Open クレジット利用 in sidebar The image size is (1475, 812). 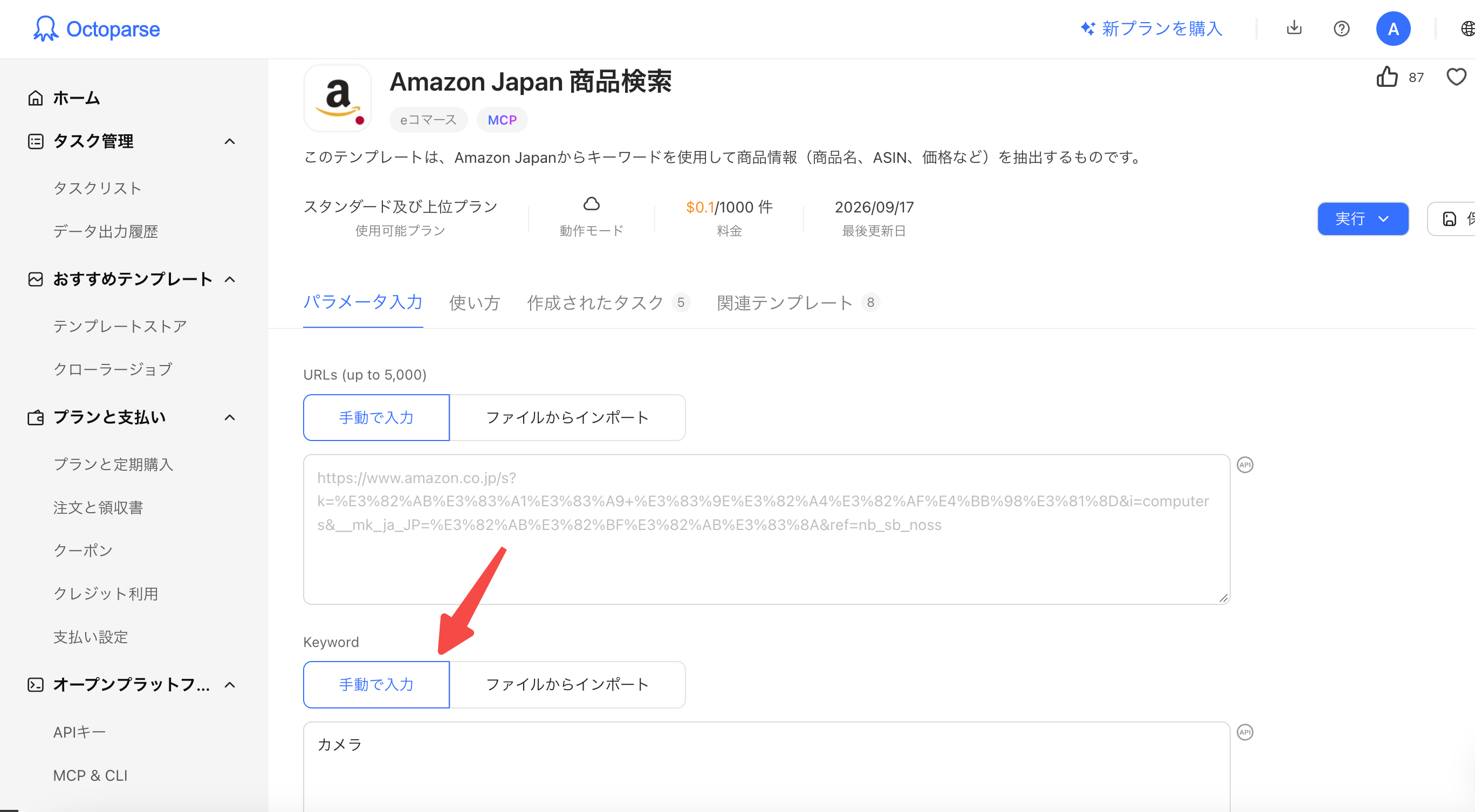[105, 594]
